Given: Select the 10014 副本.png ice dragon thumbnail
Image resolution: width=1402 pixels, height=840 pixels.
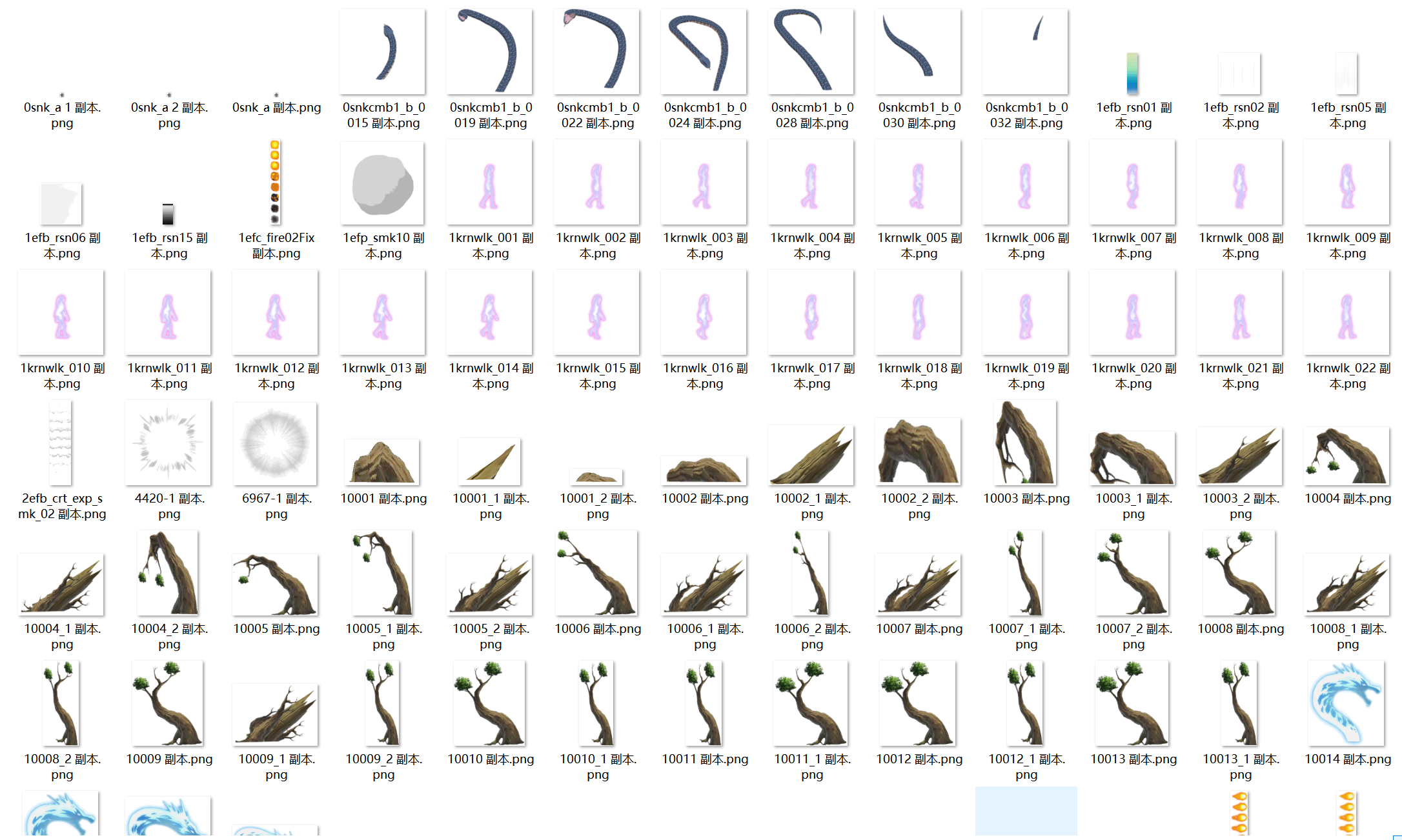Looking at the screenshot, I should (1347, 703).
